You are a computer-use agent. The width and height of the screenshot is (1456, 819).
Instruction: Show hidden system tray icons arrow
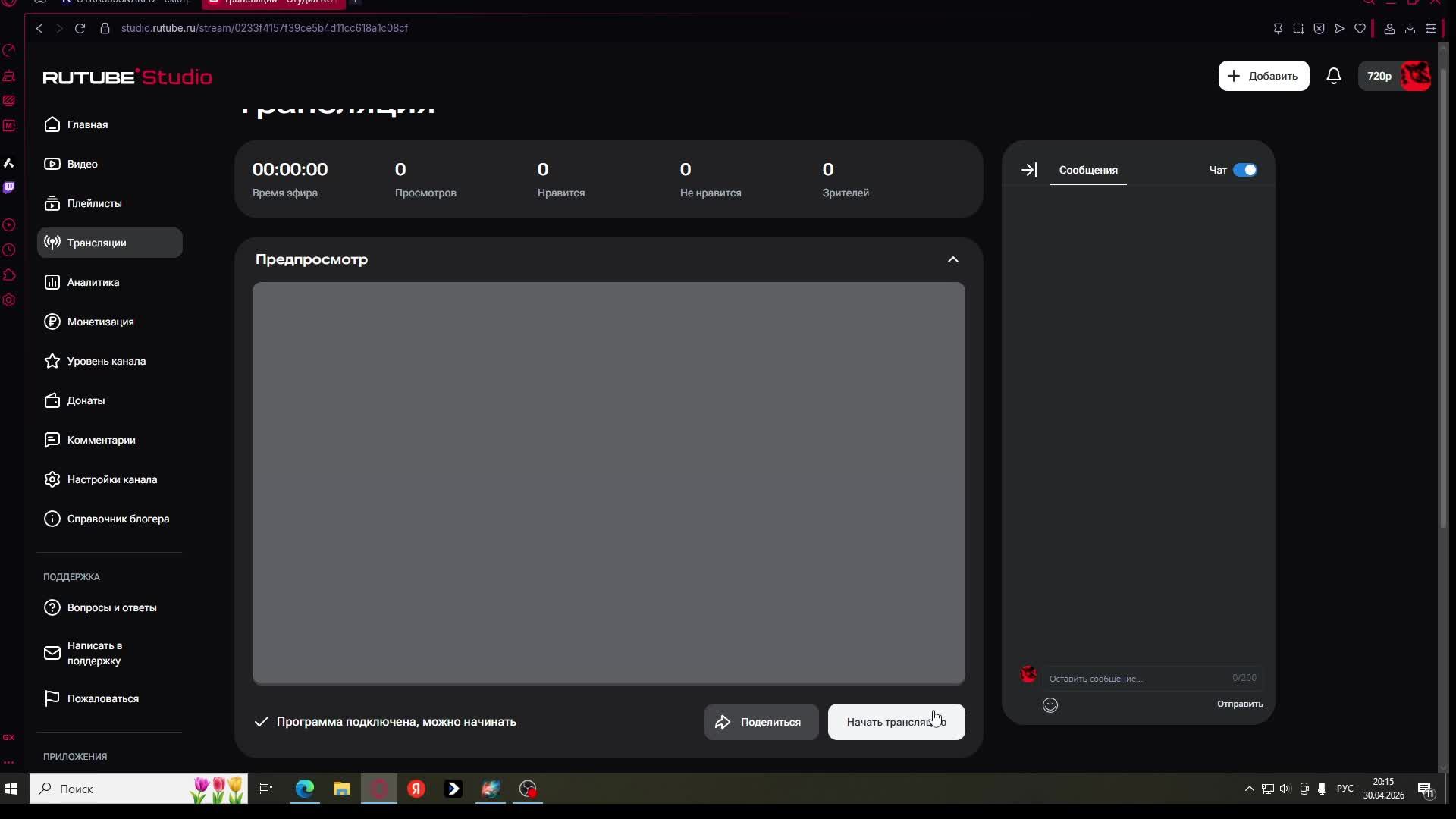click(1249, 789)
